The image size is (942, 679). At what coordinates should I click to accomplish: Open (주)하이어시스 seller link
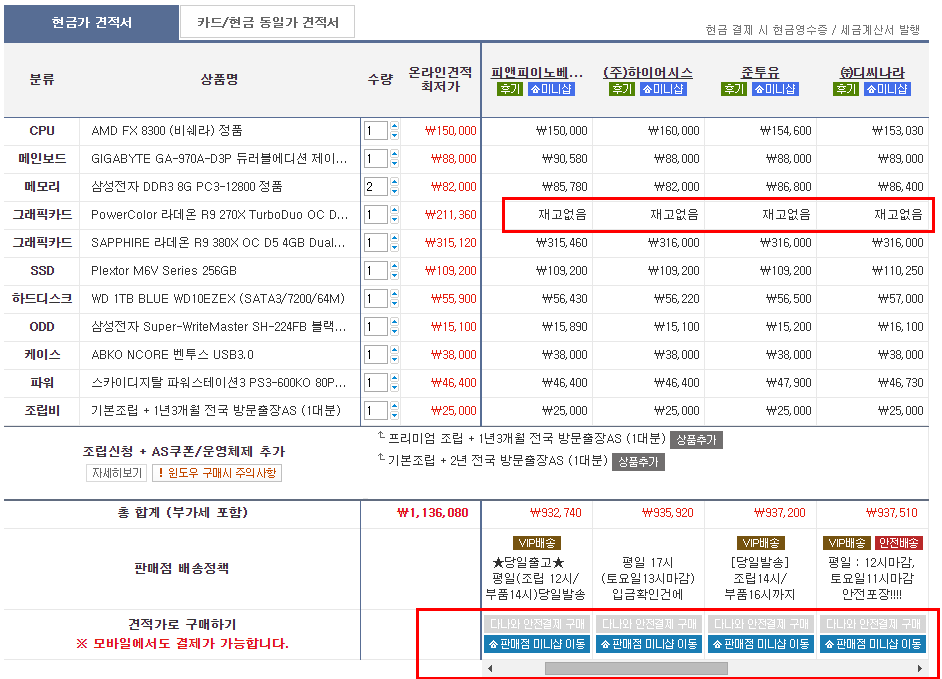[648, 73]
